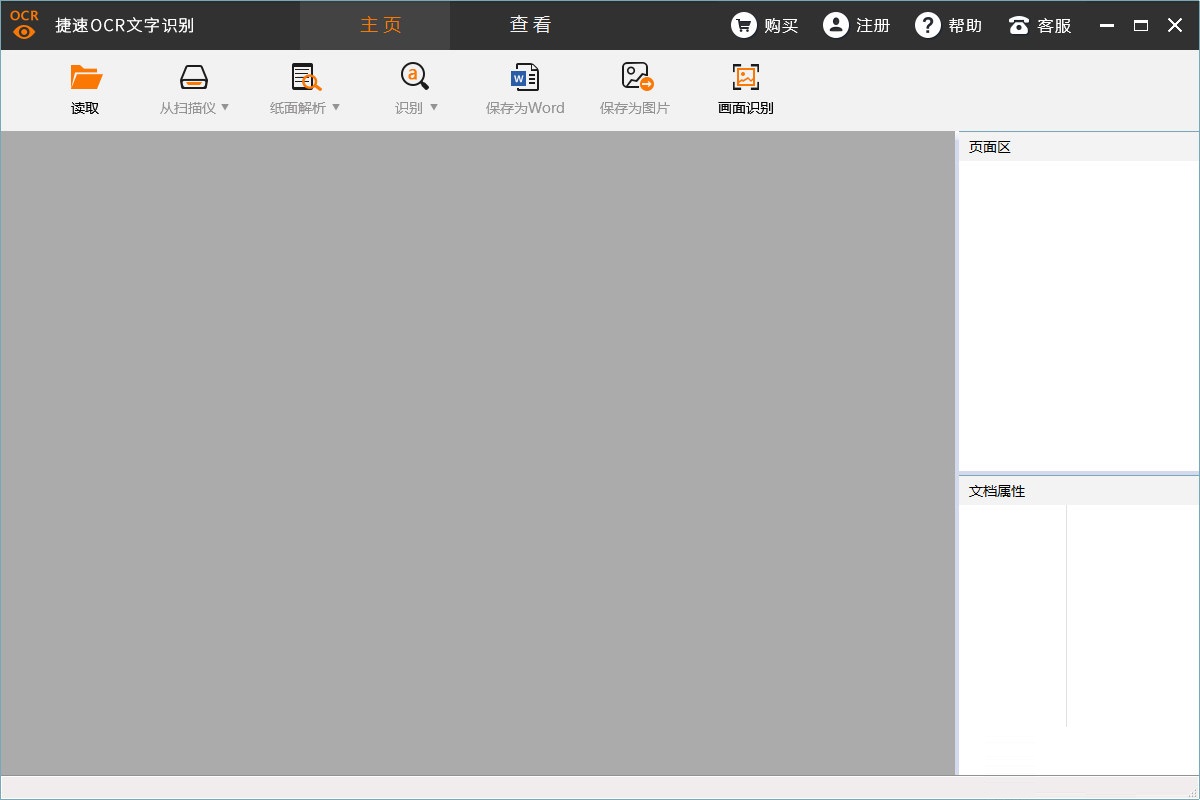Image resolution: width=1200 pixels, height=800 pixels.
Task: Click the page analysis icon above 纸面解析
Action: [305, 77]
